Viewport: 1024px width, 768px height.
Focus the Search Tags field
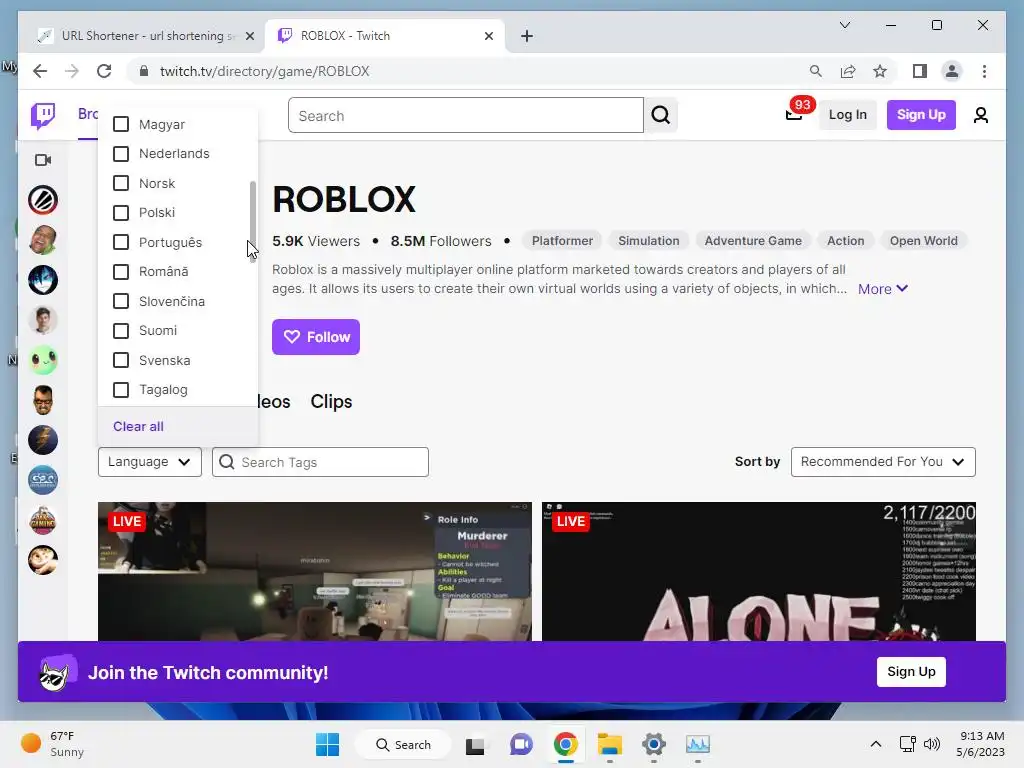(320, 462)
